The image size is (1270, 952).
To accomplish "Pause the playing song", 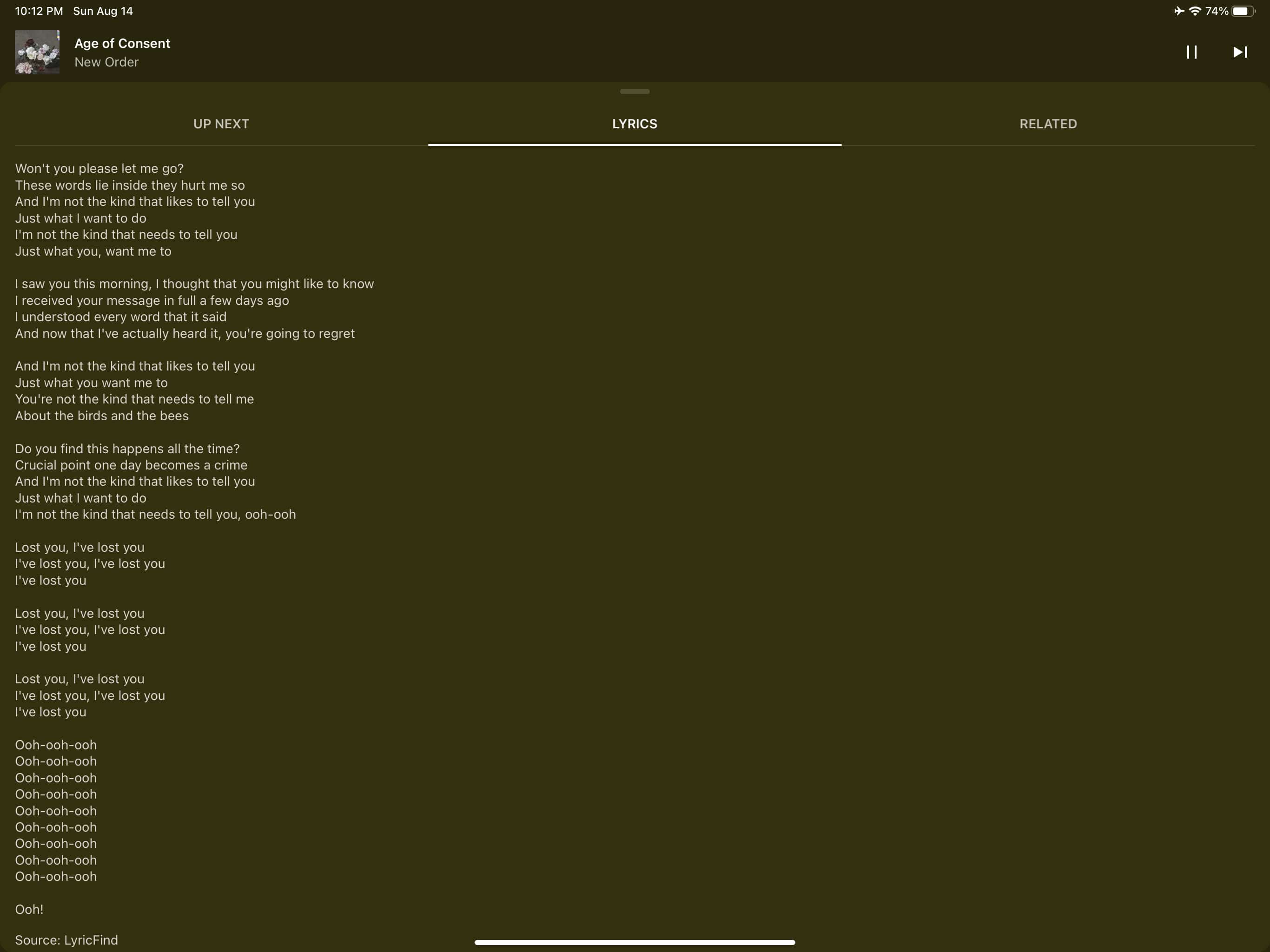I will (1191, 52).
